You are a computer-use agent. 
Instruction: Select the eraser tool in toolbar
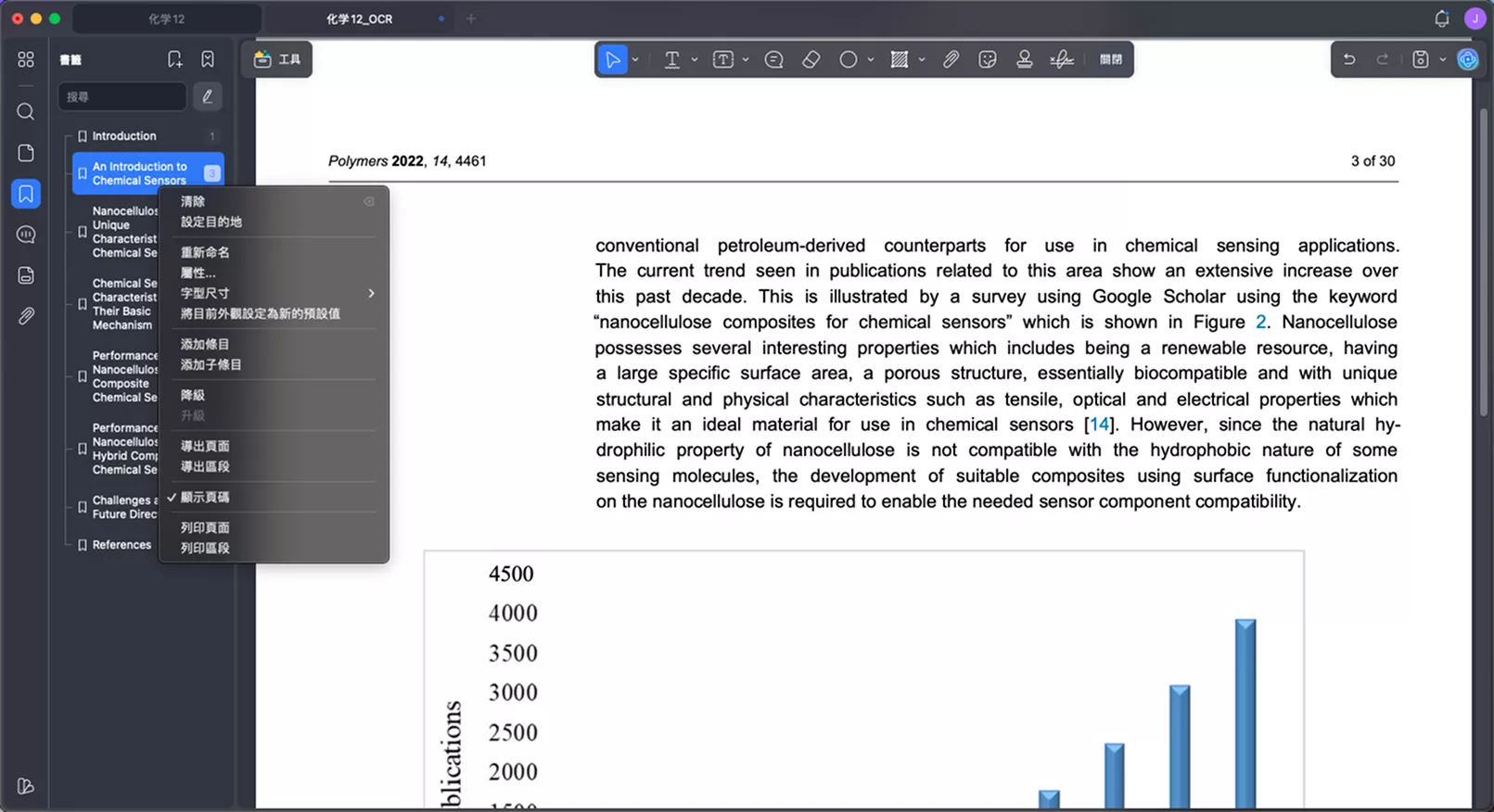click(811, 59)
